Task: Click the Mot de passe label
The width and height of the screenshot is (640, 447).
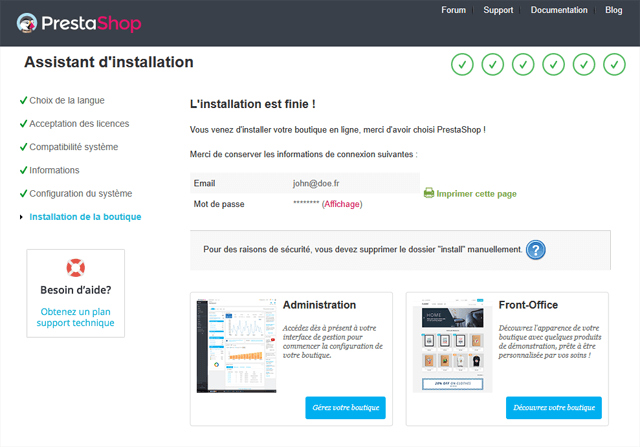Action: click(219, 204)
